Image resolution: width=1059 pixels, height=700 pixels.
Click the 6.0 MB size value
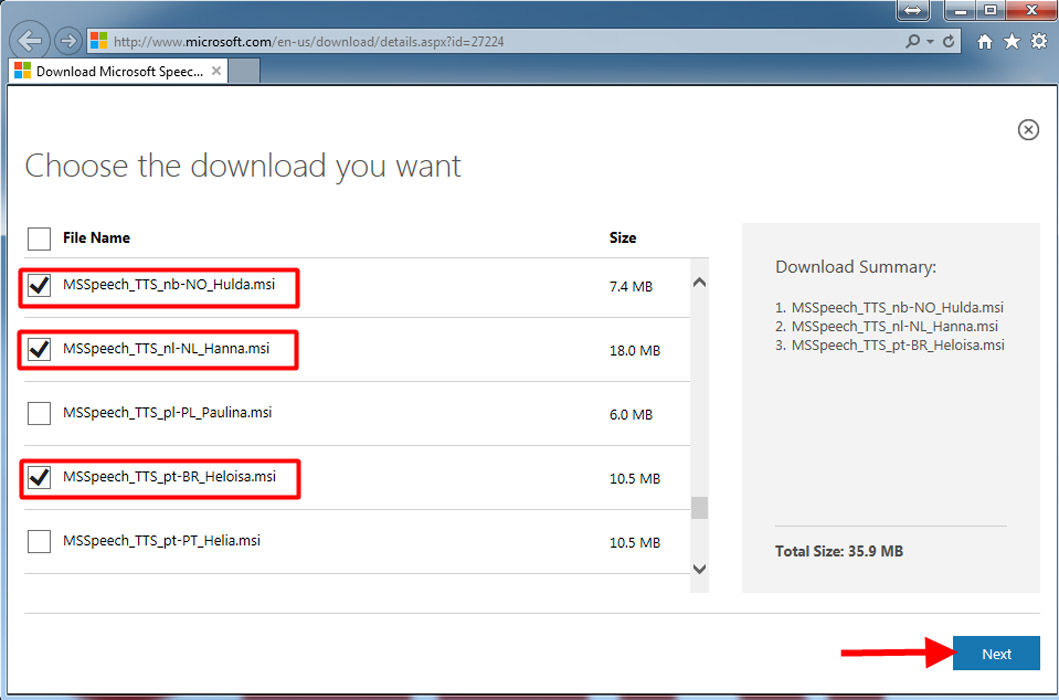click(631, 415)
